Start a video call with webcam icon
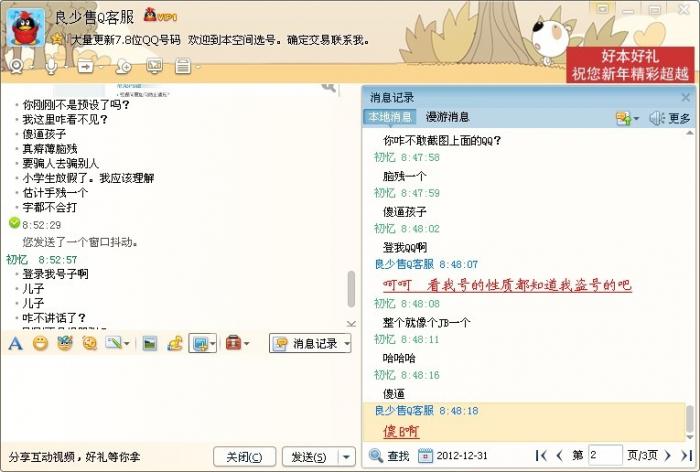700x472 pixels. (17, 67)
